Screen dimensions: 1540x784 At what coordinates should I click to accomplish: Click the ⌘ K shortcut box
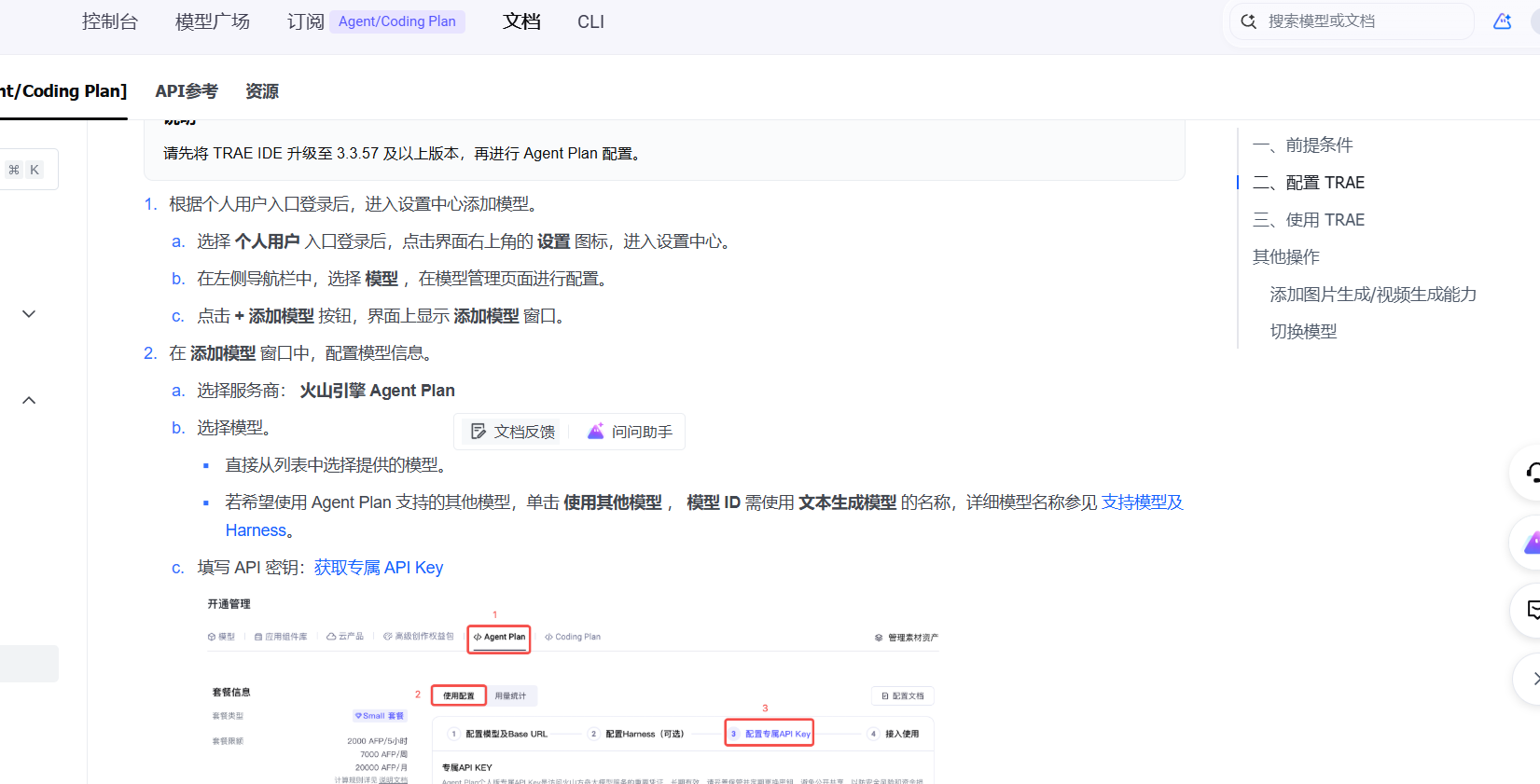(x=25, y=170)
